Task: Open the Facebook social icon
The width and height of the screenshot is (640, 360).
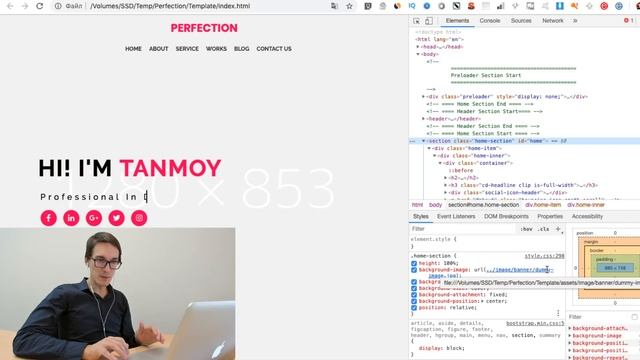Action: tap(49, 218)
